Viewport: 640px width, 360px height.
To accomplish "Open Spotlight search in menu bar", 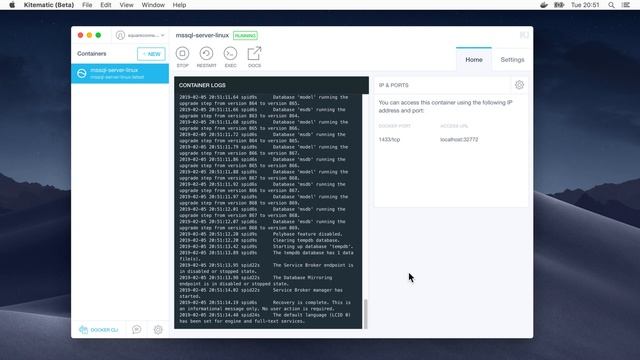I will [x=611, y=5].
